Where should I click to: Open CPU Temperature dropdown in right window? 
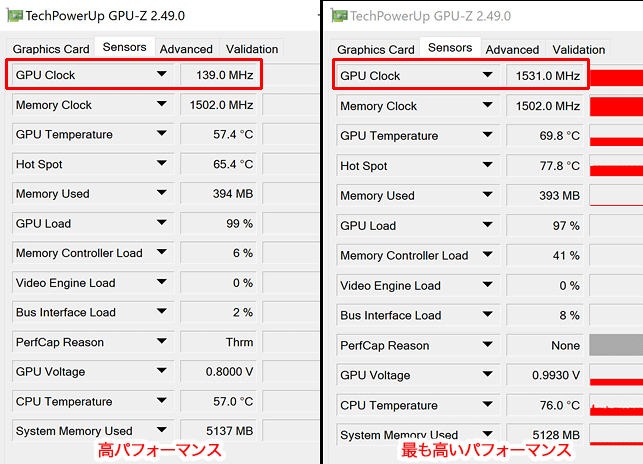point(488,405)
